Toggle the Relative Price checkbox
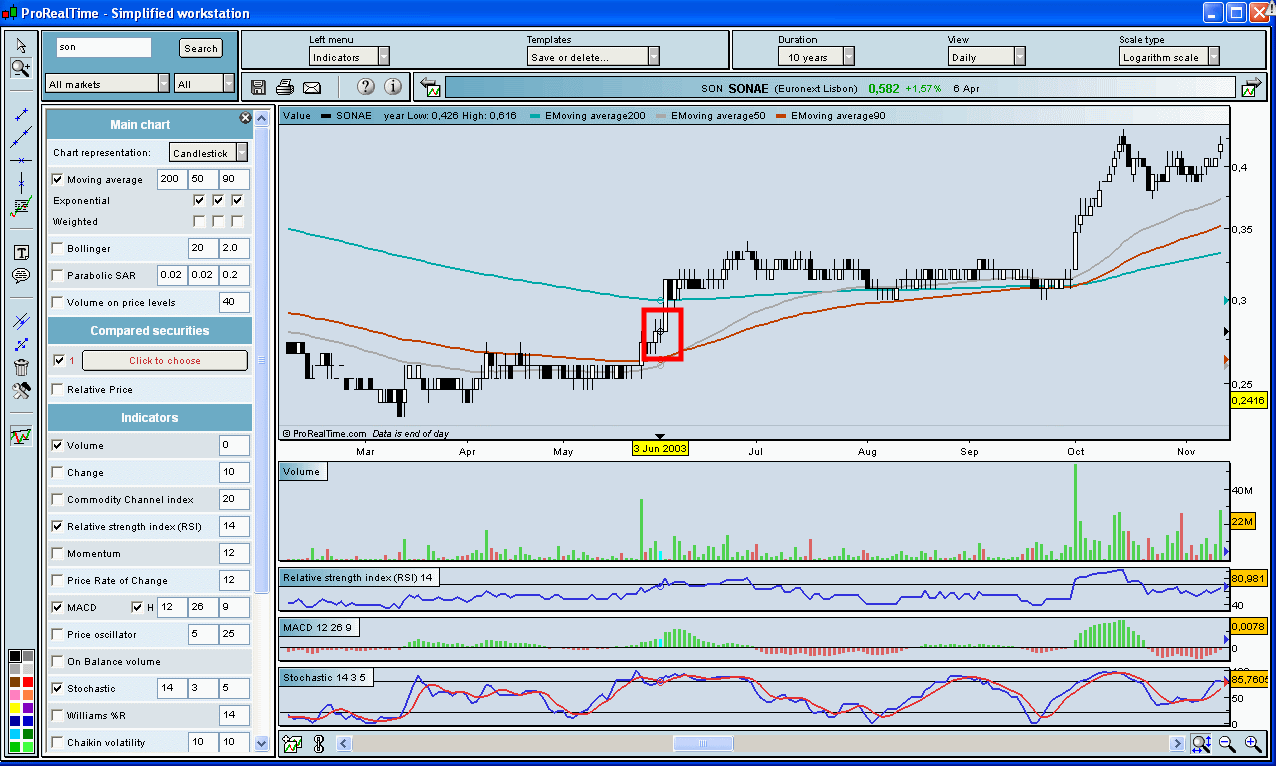This screenshot has height=766, width=1276. [x=58, y=389]
